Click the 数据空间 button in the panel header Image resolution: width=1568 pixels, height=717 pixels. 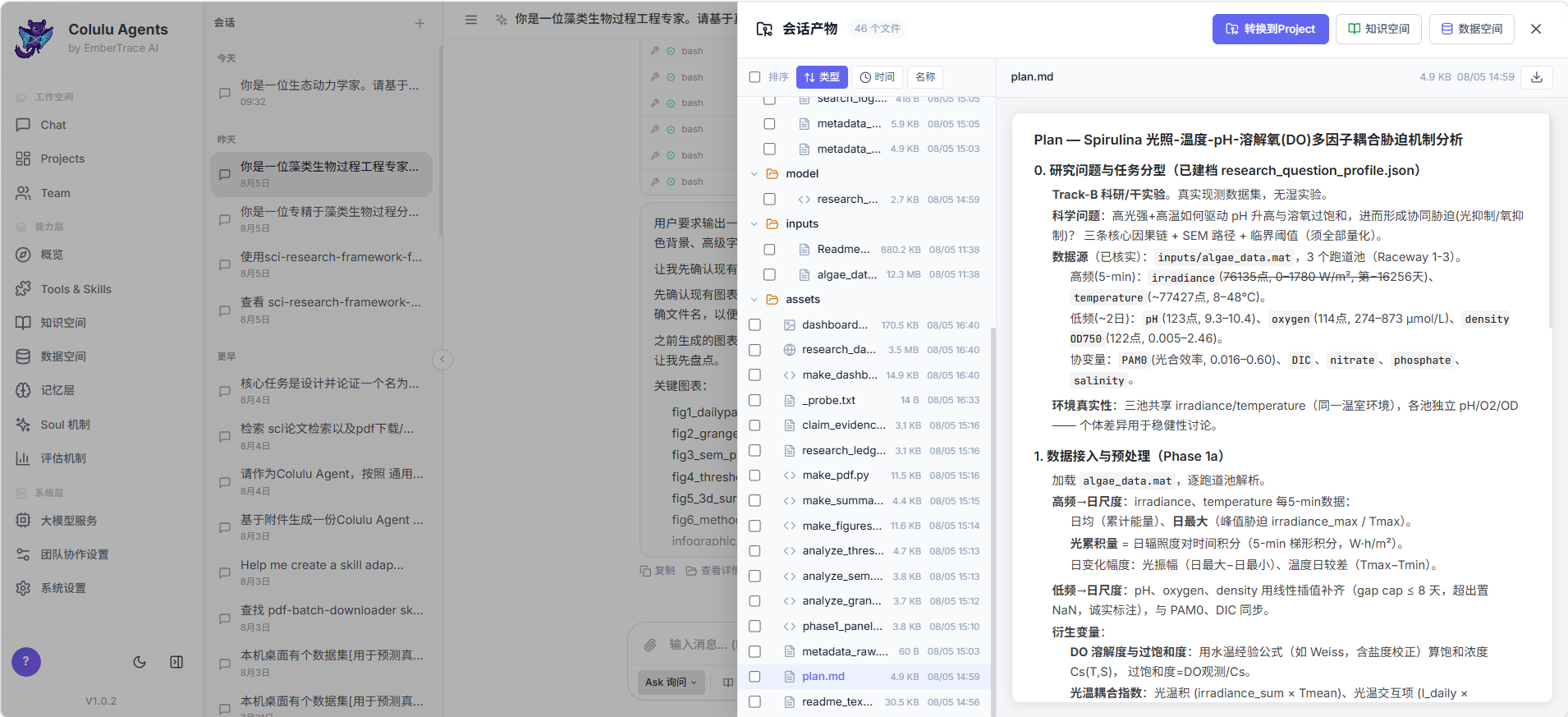[x=1472, y=29]
